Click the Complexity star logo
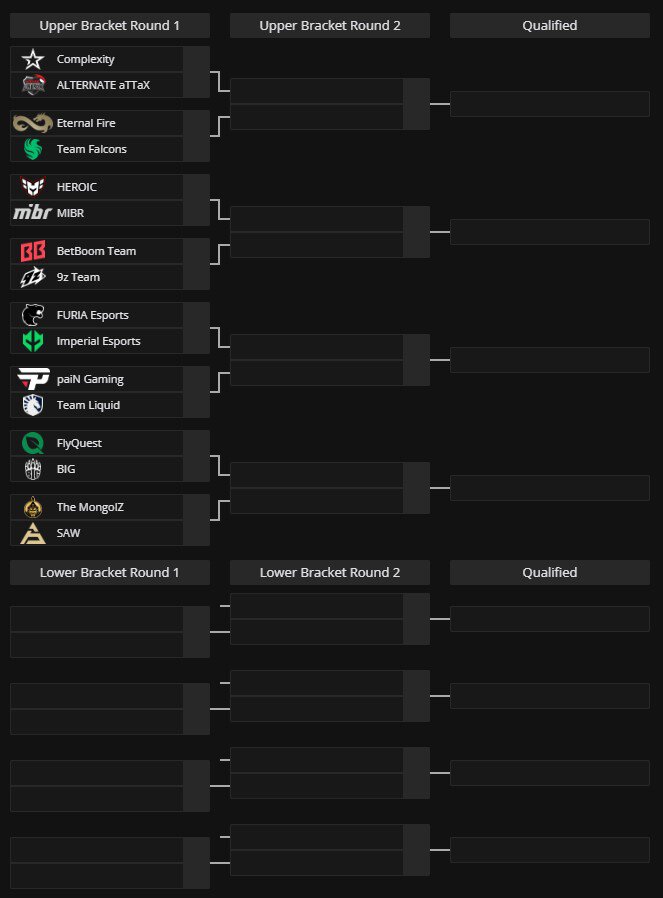 pos(33,59)
